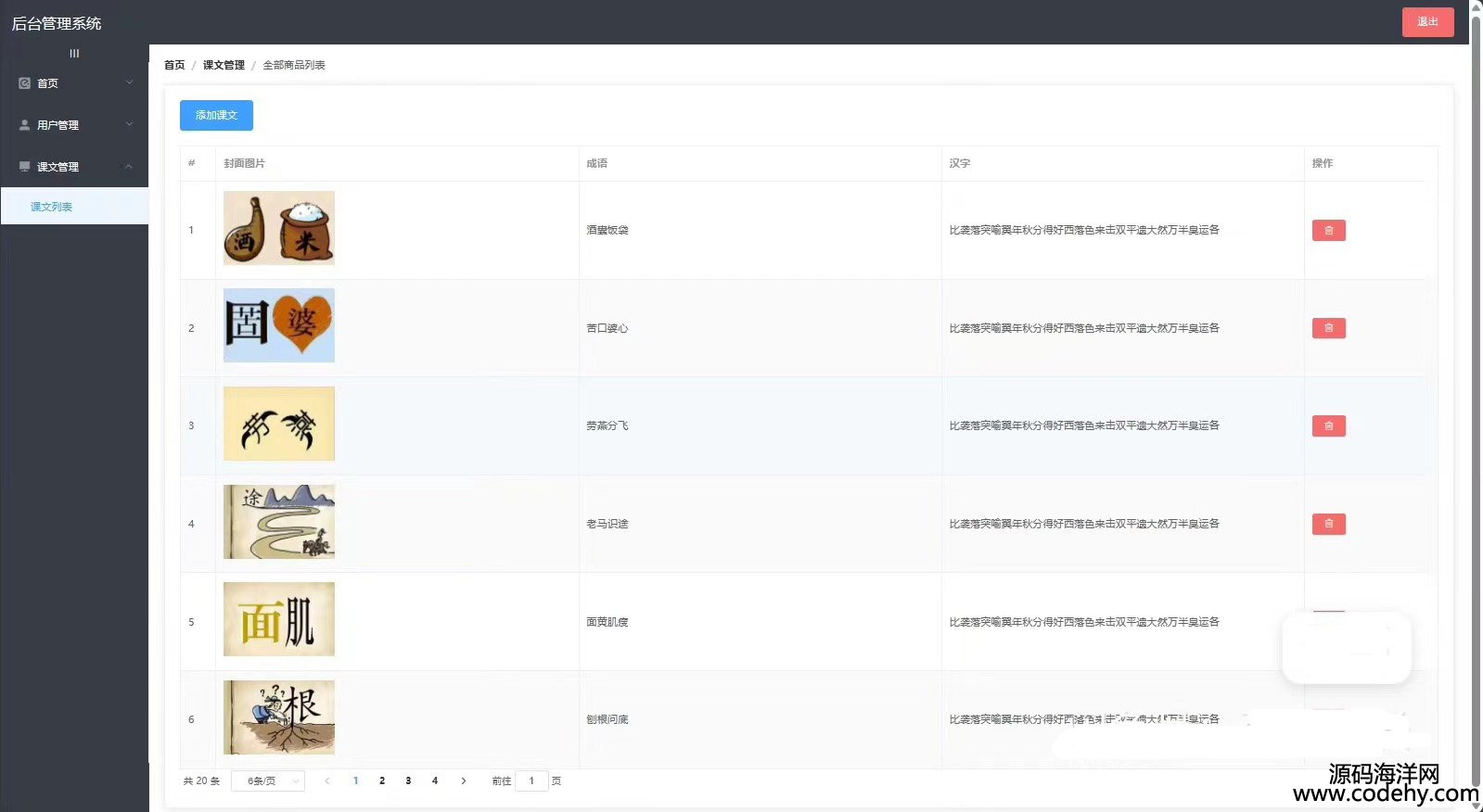This screenshot has width=1483, height=812.
Task: Expand the 用户管理 sidebar menu chevron
Action: point(129,124)
